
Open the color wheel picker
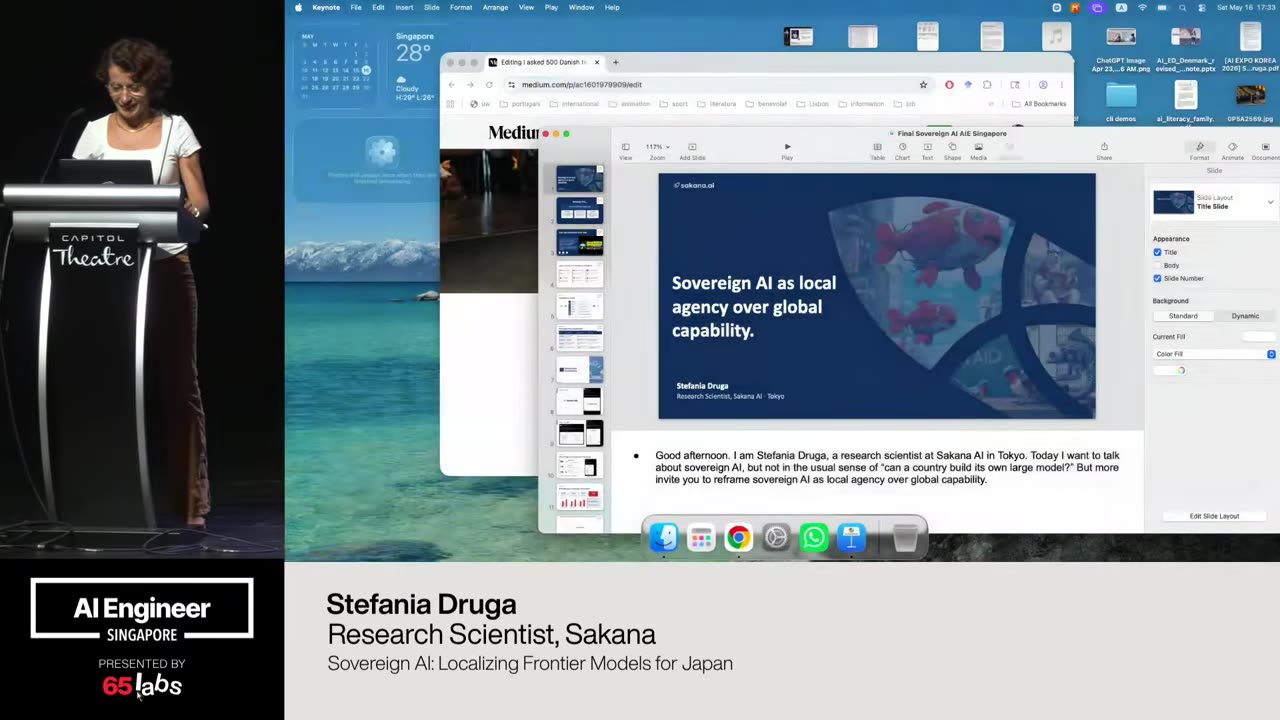1181,370
